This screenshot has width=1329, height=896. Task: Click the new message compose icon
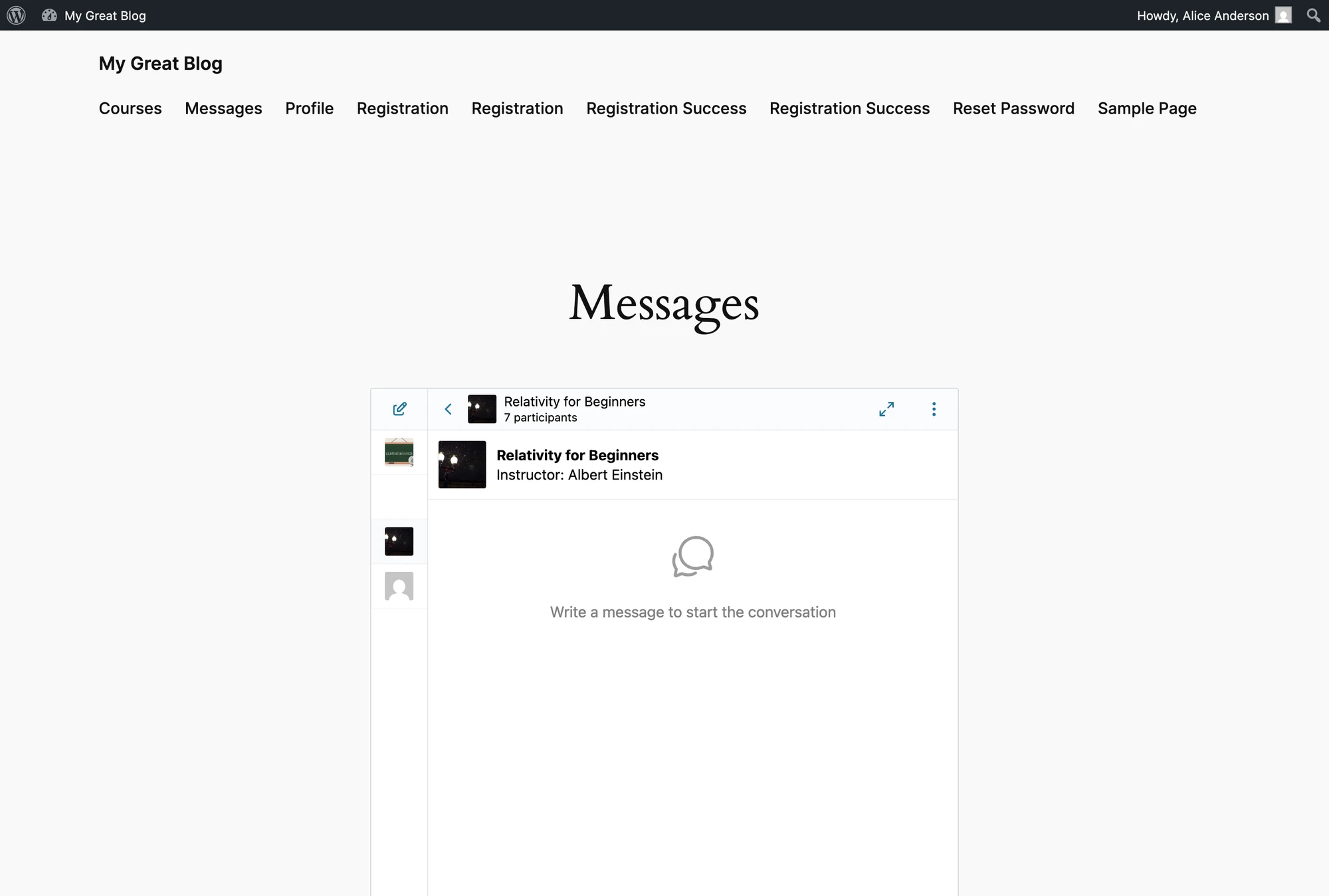click(399, 408)
